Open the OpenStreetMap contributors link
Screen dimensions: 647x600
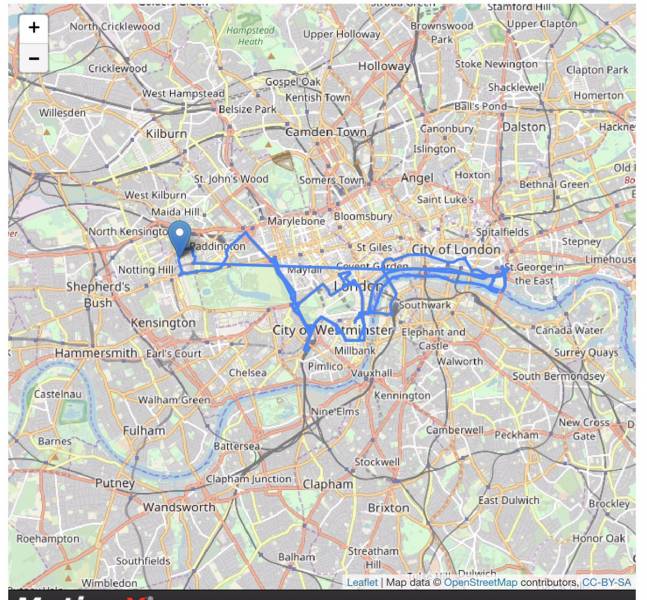click(x=480, y=582)
